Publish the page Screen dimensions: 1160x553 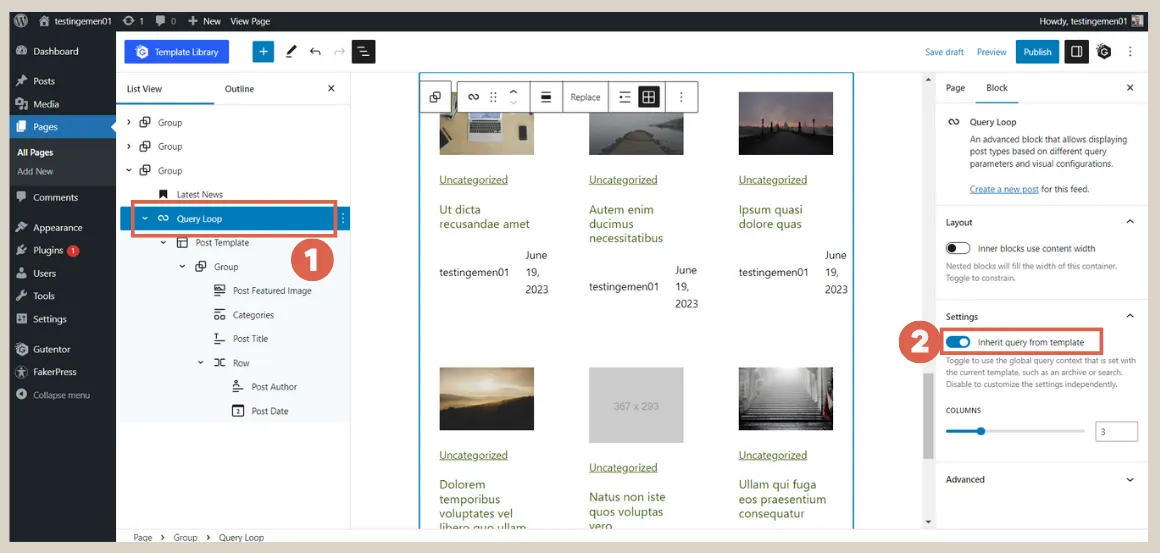coord(1037,52)
